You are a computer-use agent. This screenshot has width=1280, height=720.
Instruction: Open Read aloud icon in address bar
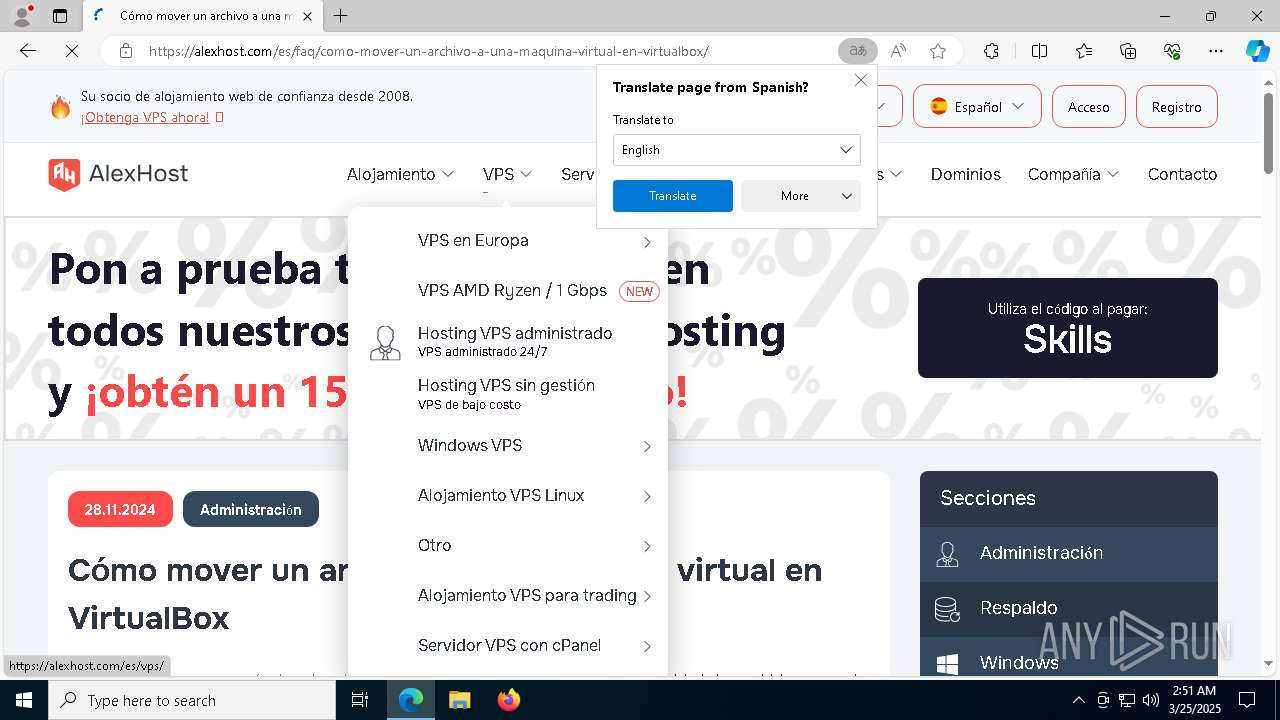[898, 51]
